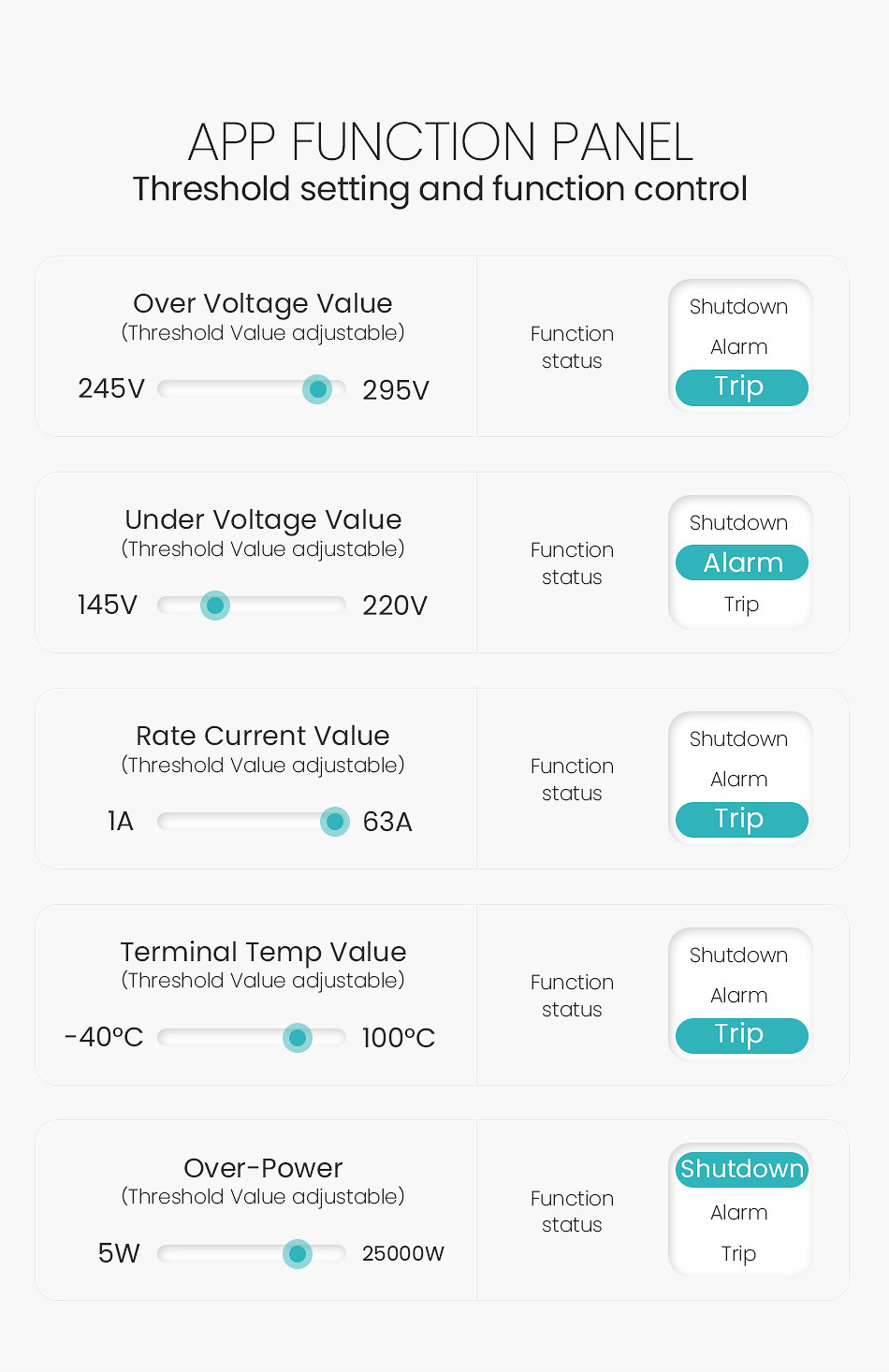Select Shutdown for Under Voltage Value
889x1372 pixels.
pyautogui.click(x=739, y=523)
